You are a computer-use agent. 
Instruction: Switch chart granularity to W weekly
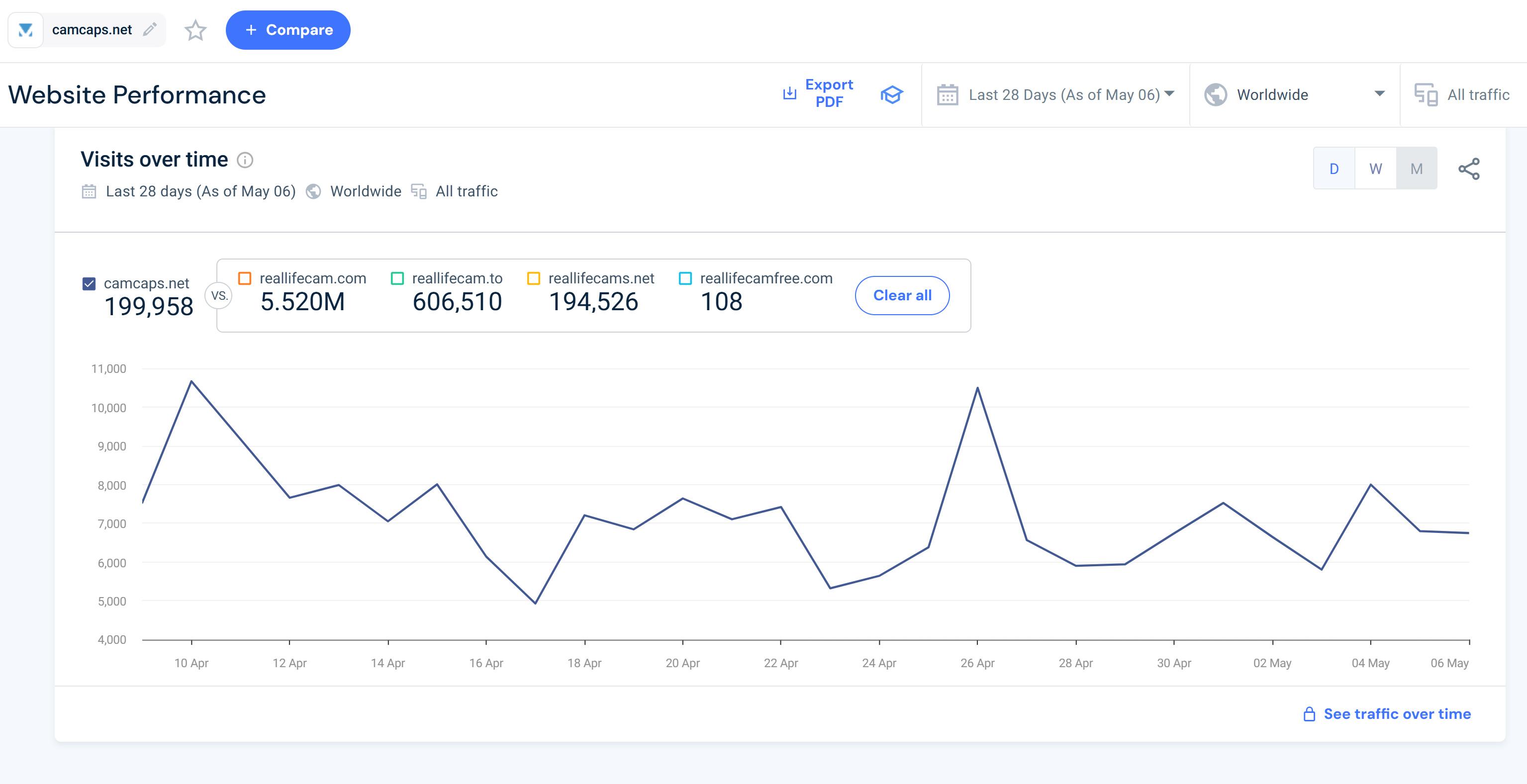pyautogui.click(x=1375, y=169)
